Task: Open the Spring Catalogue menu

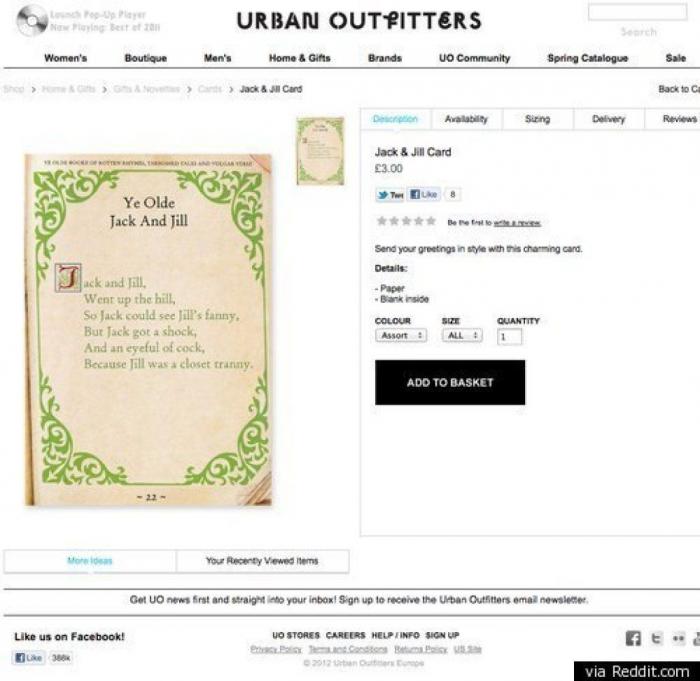Action: (x=588, y=58)
